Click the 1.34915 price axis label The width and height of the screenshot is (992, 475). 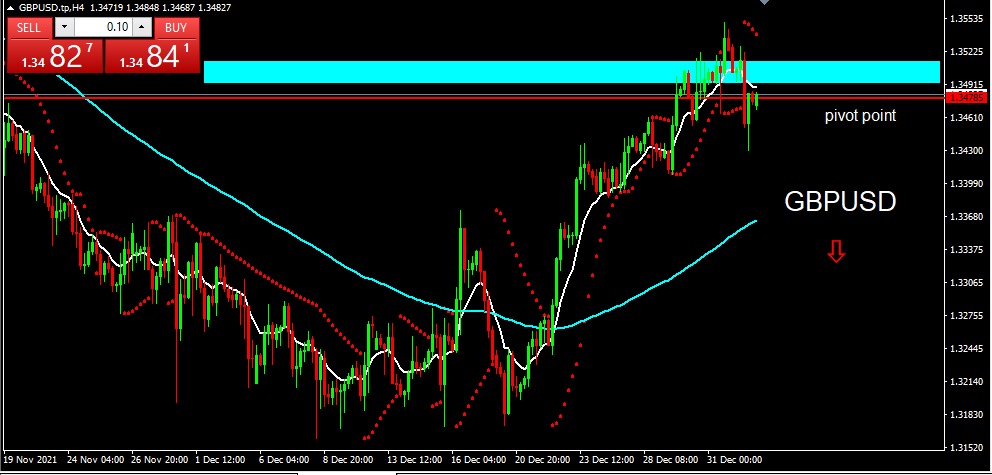966,85
